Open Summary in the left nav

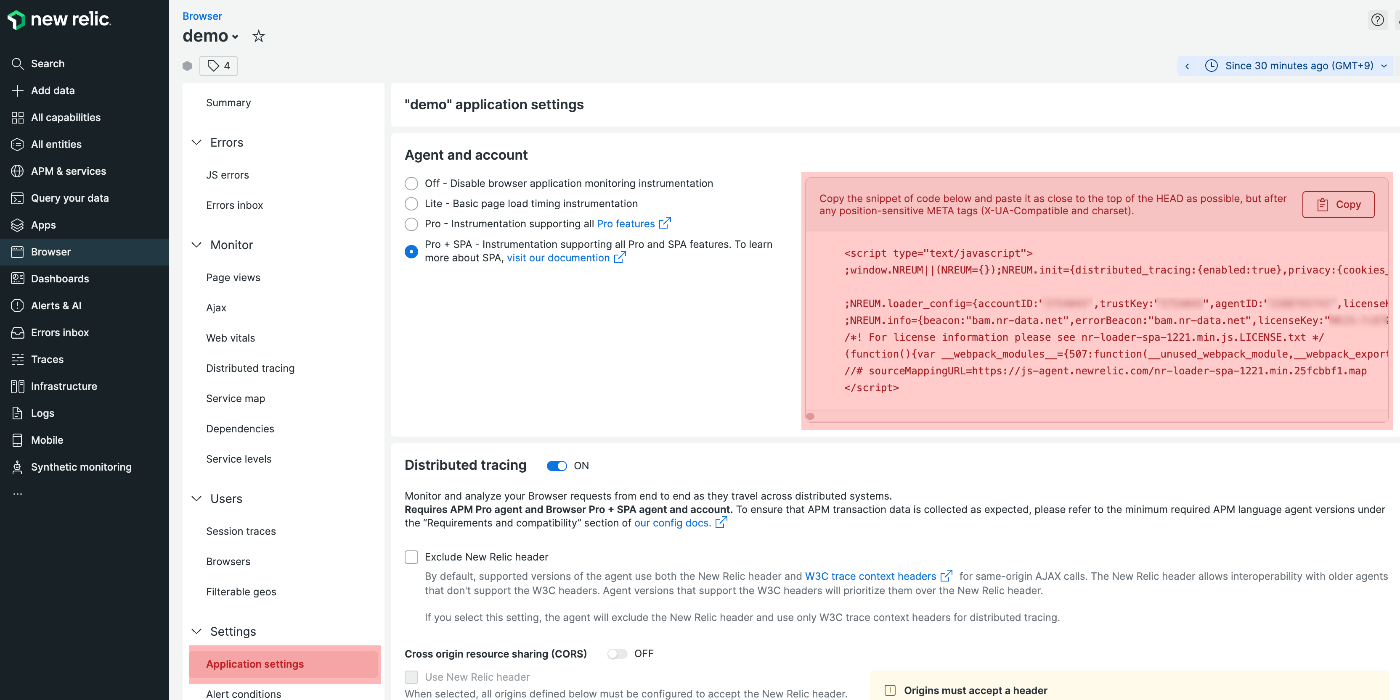pyautogui.click(x=228, y=103)
